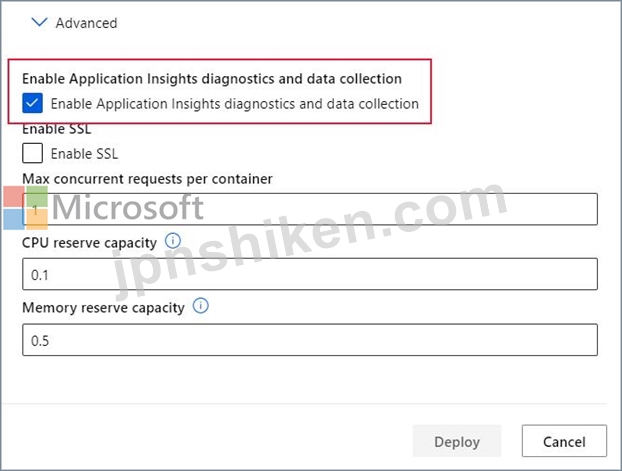The width and height of the screenshot is (622, 471).
Task: Click the Deploy button
Action: 457,441
